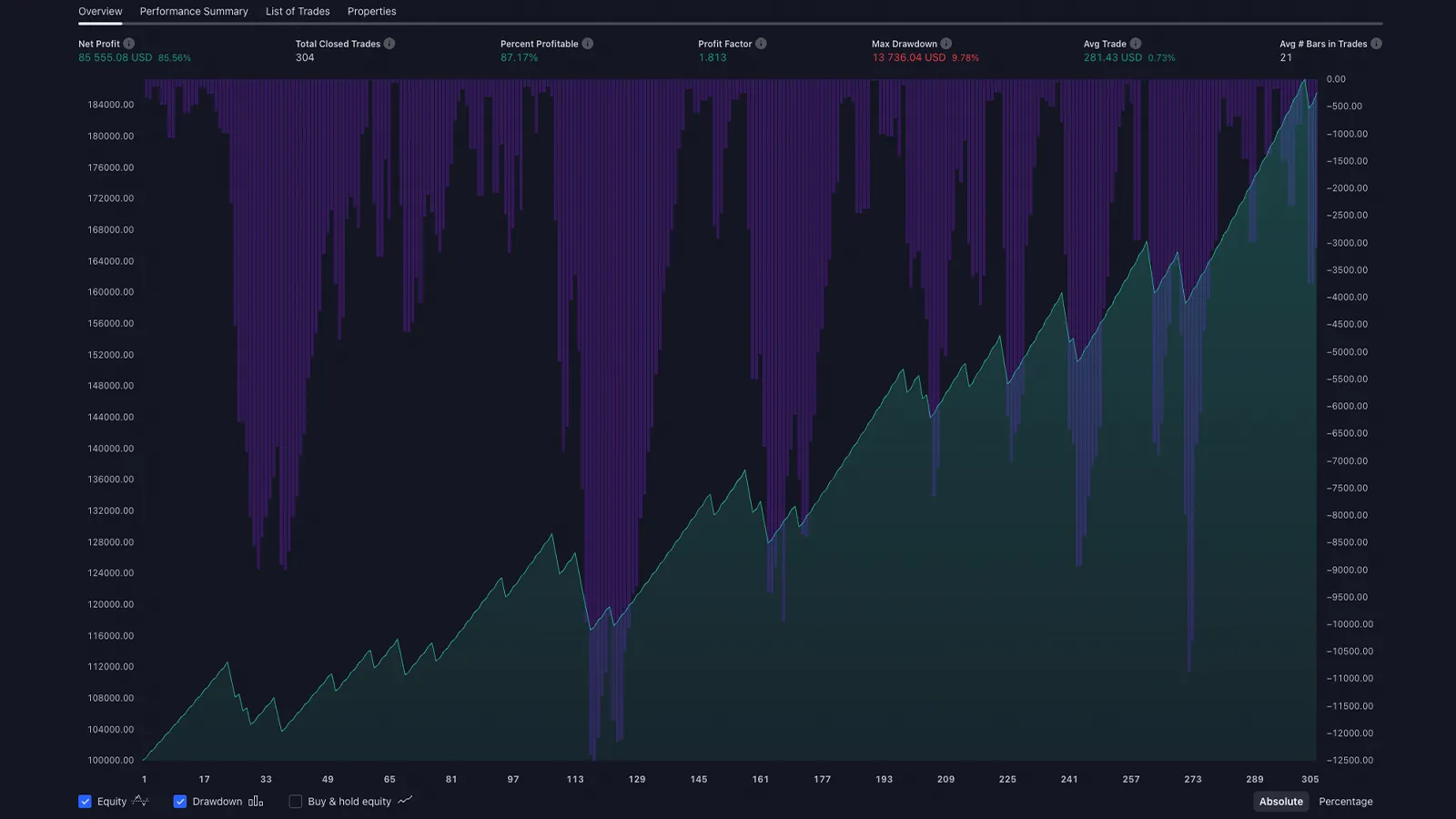Click the Absolute display mode button
1456x819 pixels.
tap(1281, 801)
